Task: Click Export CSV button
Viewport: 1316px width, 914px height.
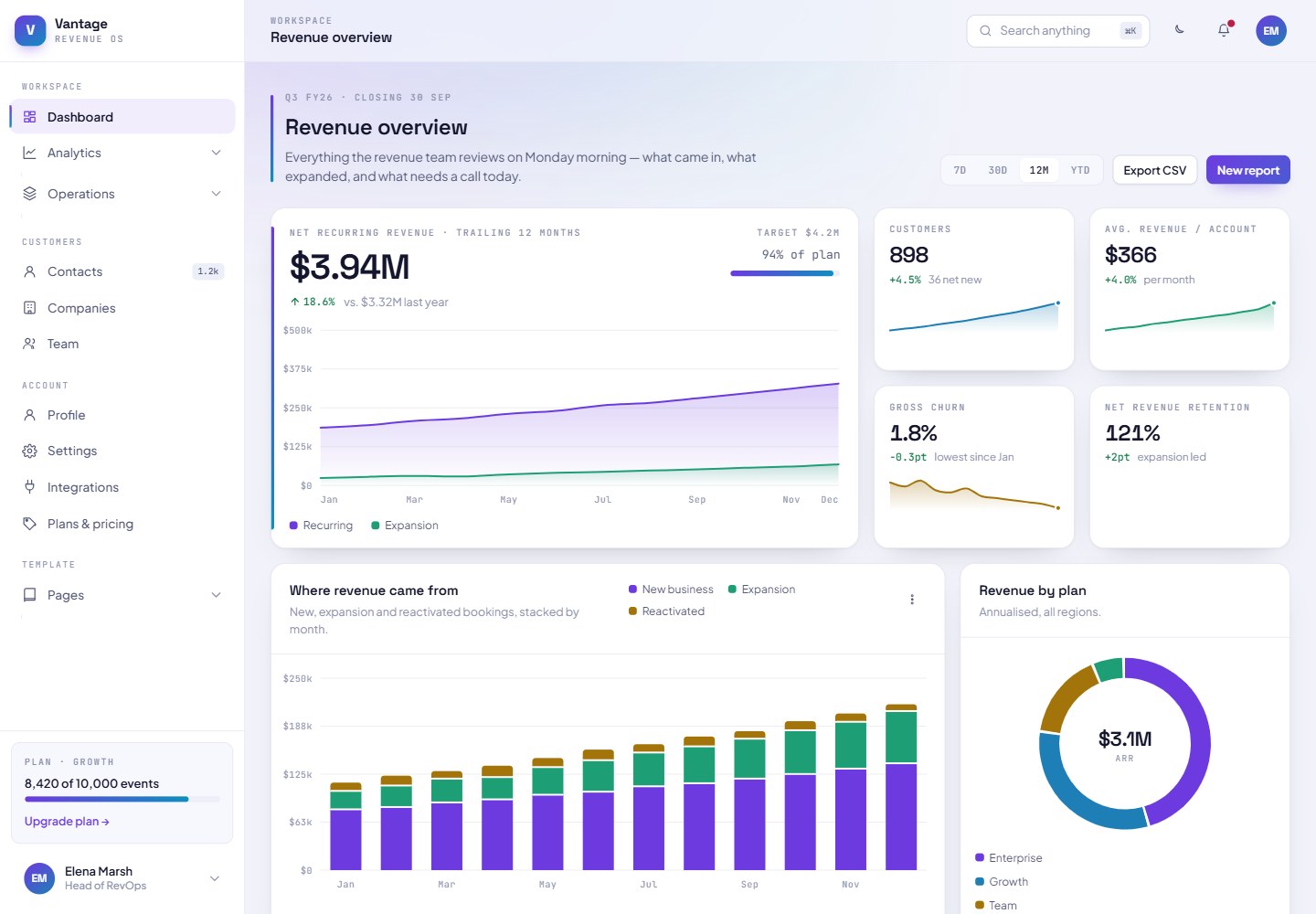Action: coord(1155,170)
